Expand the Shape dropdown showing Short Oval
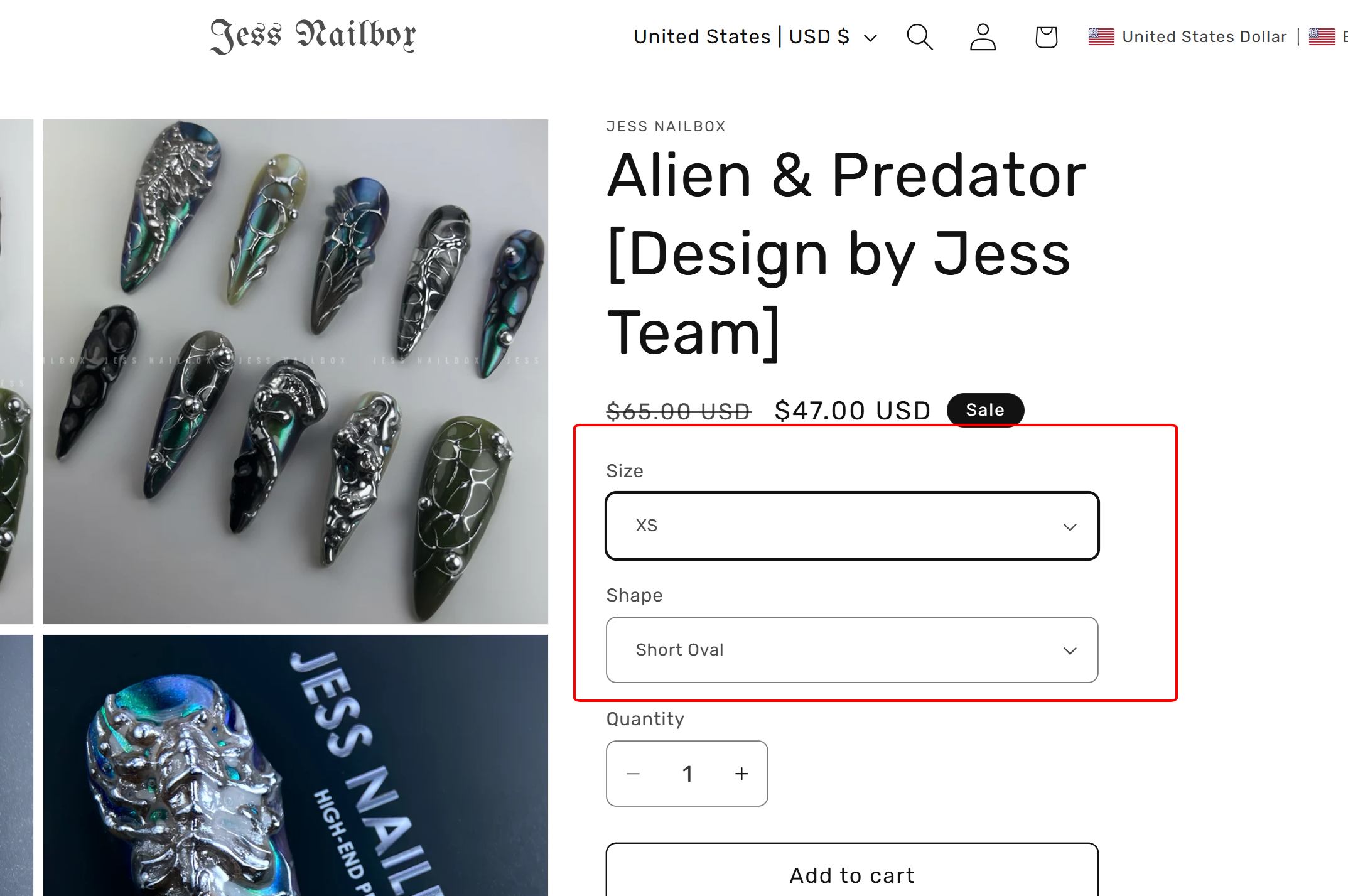The image size is (1348, 896). (x=851, y=650)
